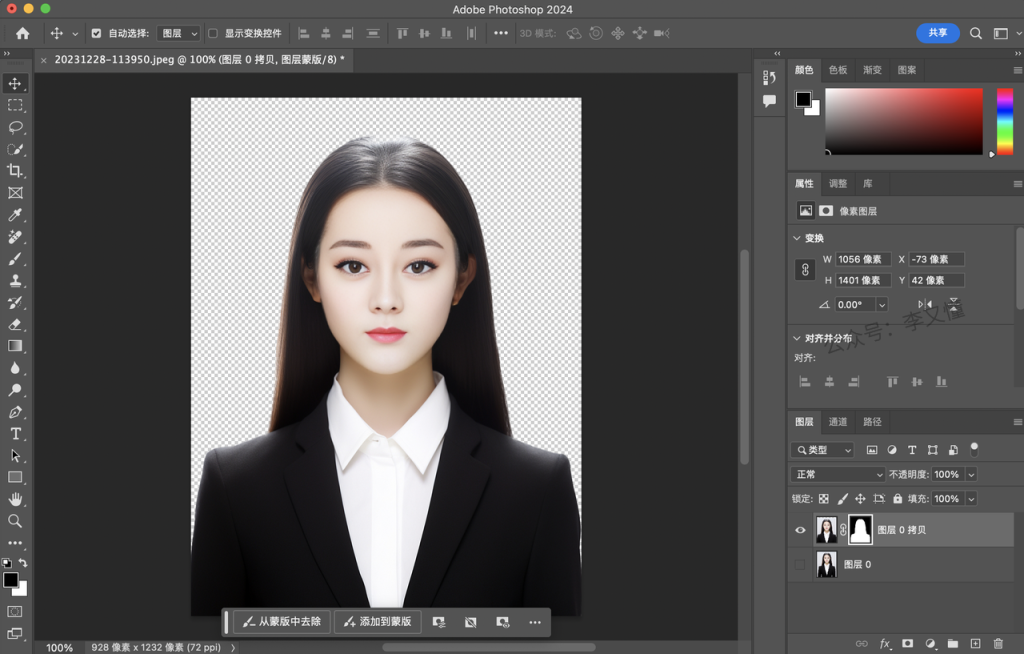Disable the 自动选择 checkbox
Screen dimensions: 1024x654
(x=96, y=33)
